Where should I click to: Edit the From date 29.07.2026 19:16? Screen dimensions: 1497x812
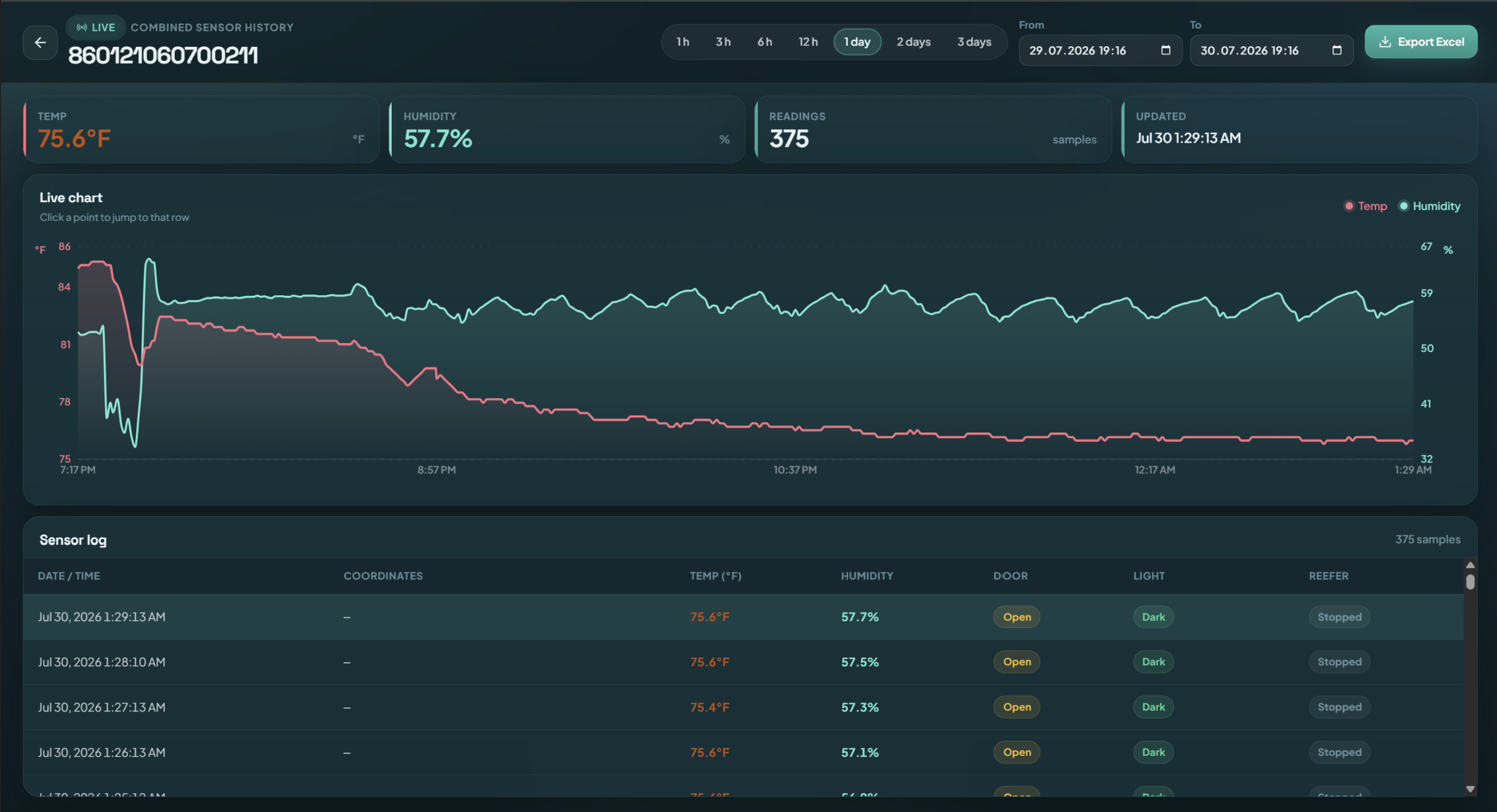[x=1100, y=50]
